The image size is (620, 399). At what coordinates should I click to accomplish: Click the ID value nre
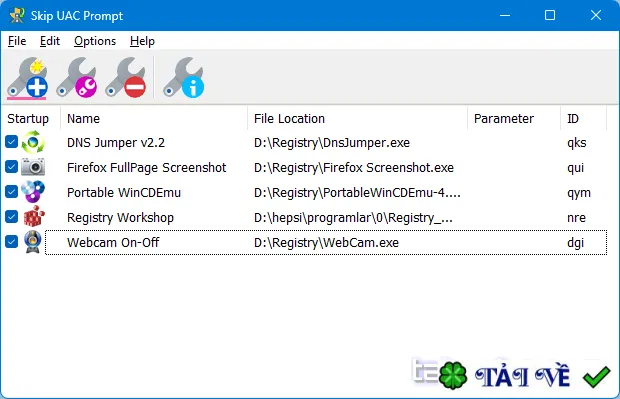[x=577, y=217]
